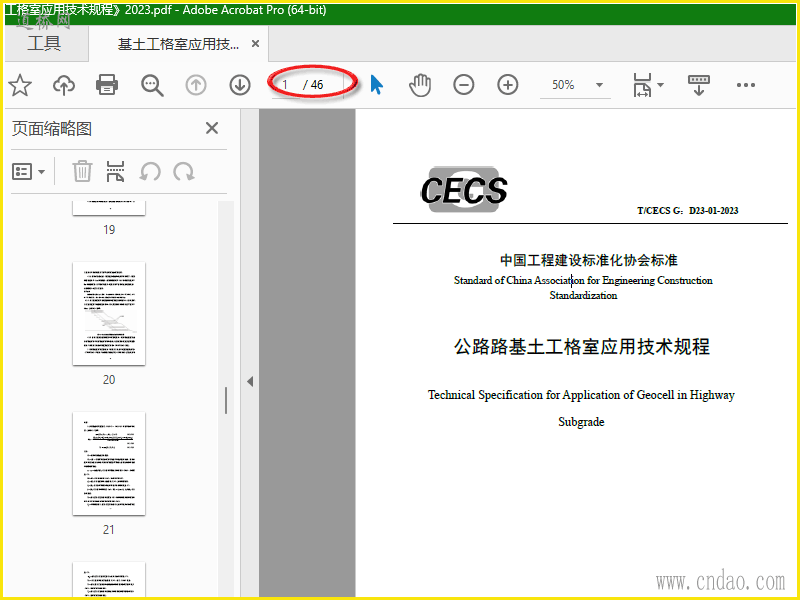
Task: Go to previous page arrow
Action: [196, 85]
